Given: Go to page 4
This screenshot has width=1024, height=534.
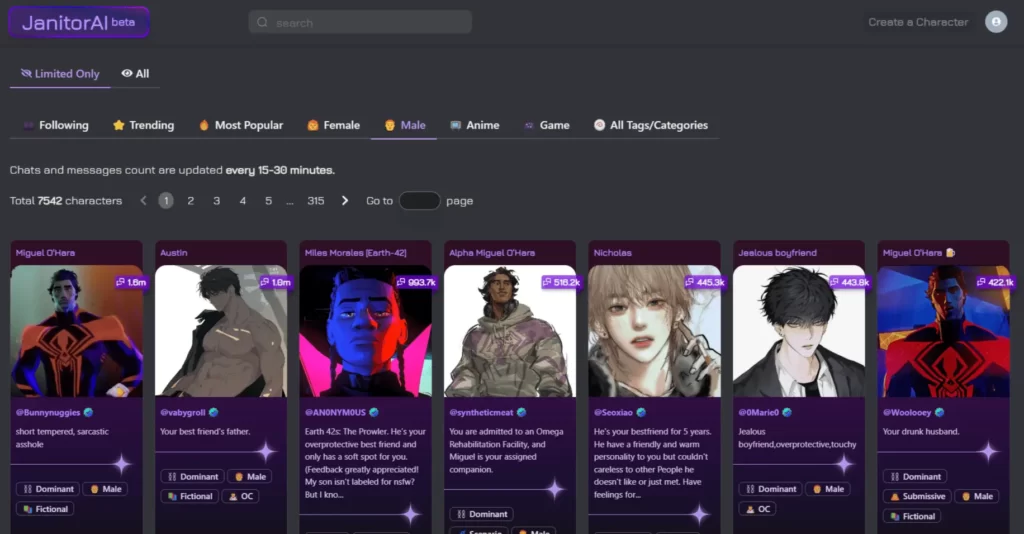Looking at the screenshot, I should [x=243, y=201].
